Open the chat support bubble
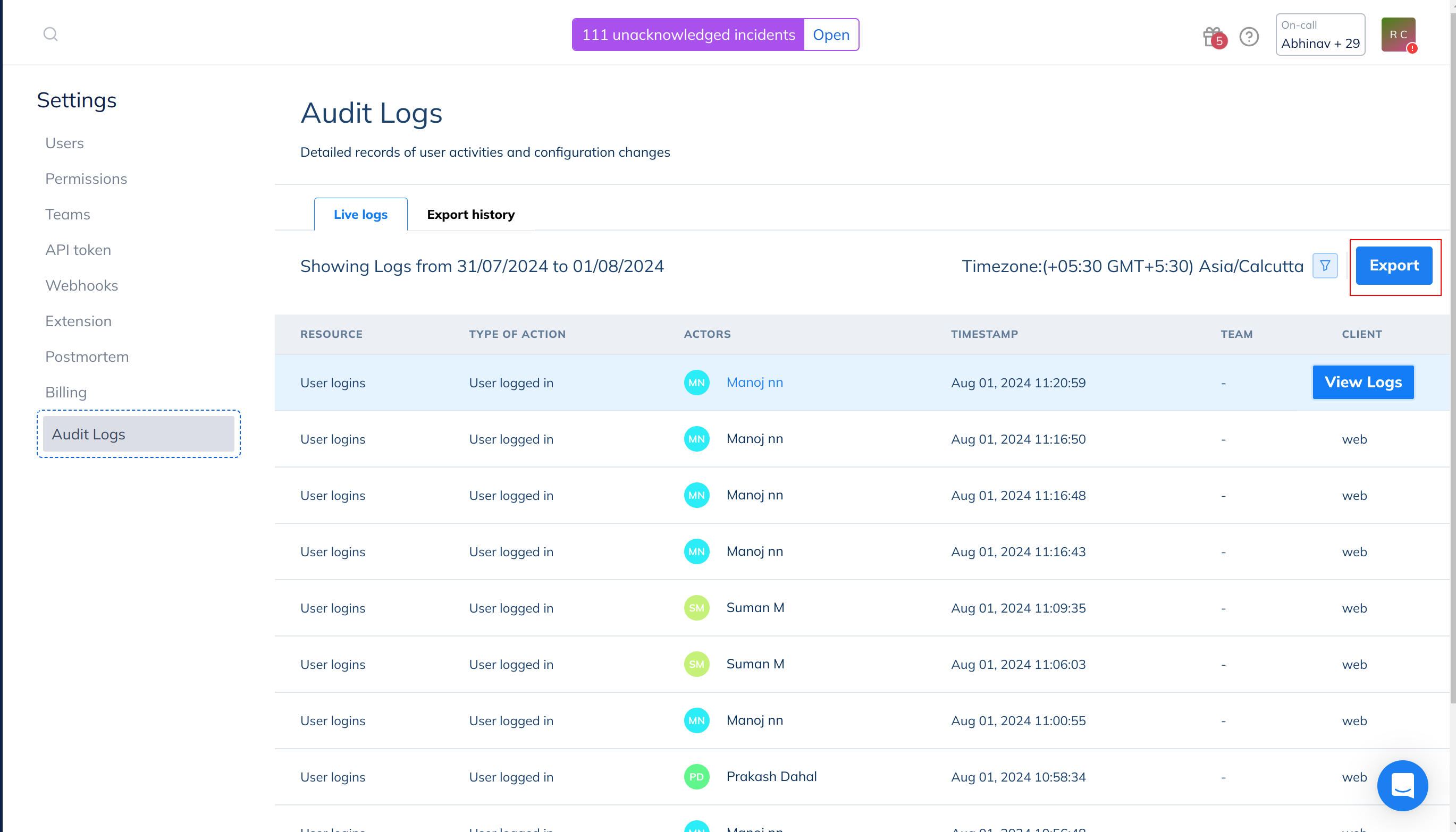 1402,785
